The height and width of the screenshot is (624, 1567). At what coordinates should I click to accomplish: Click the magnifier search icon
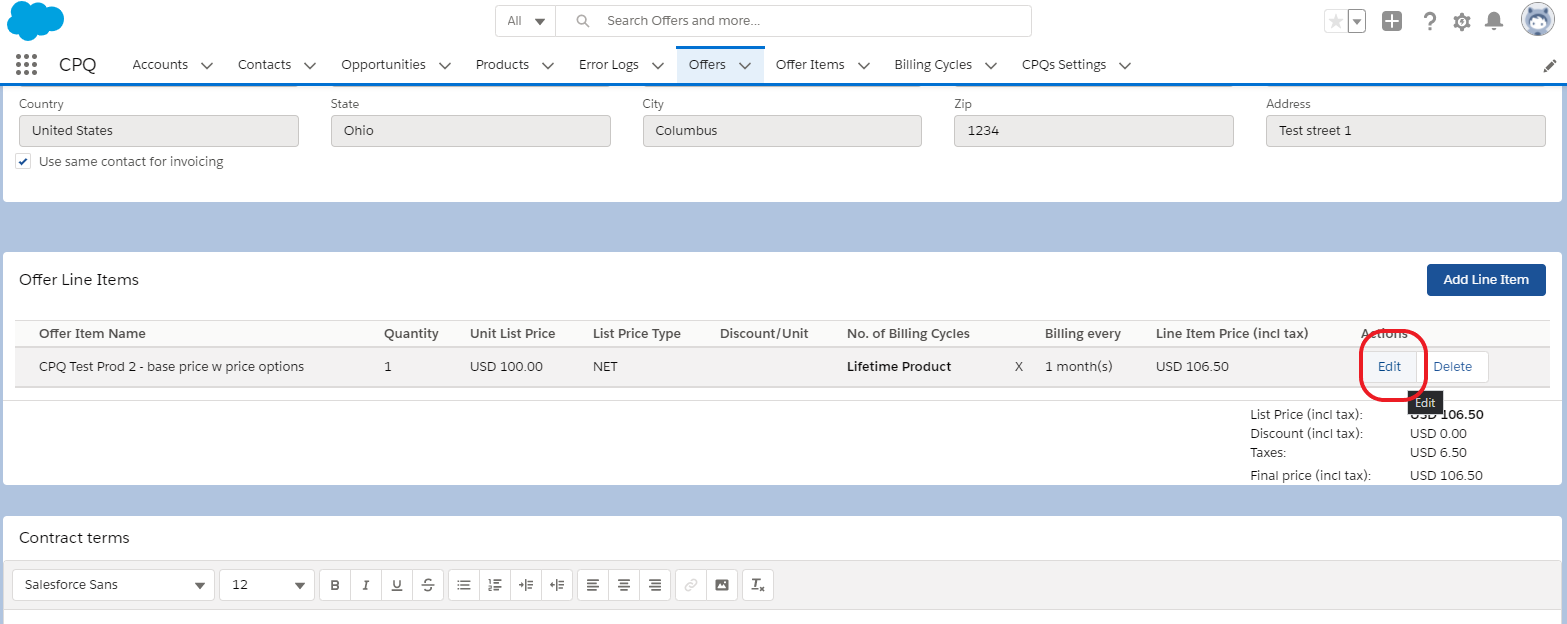tap(583, 21)
